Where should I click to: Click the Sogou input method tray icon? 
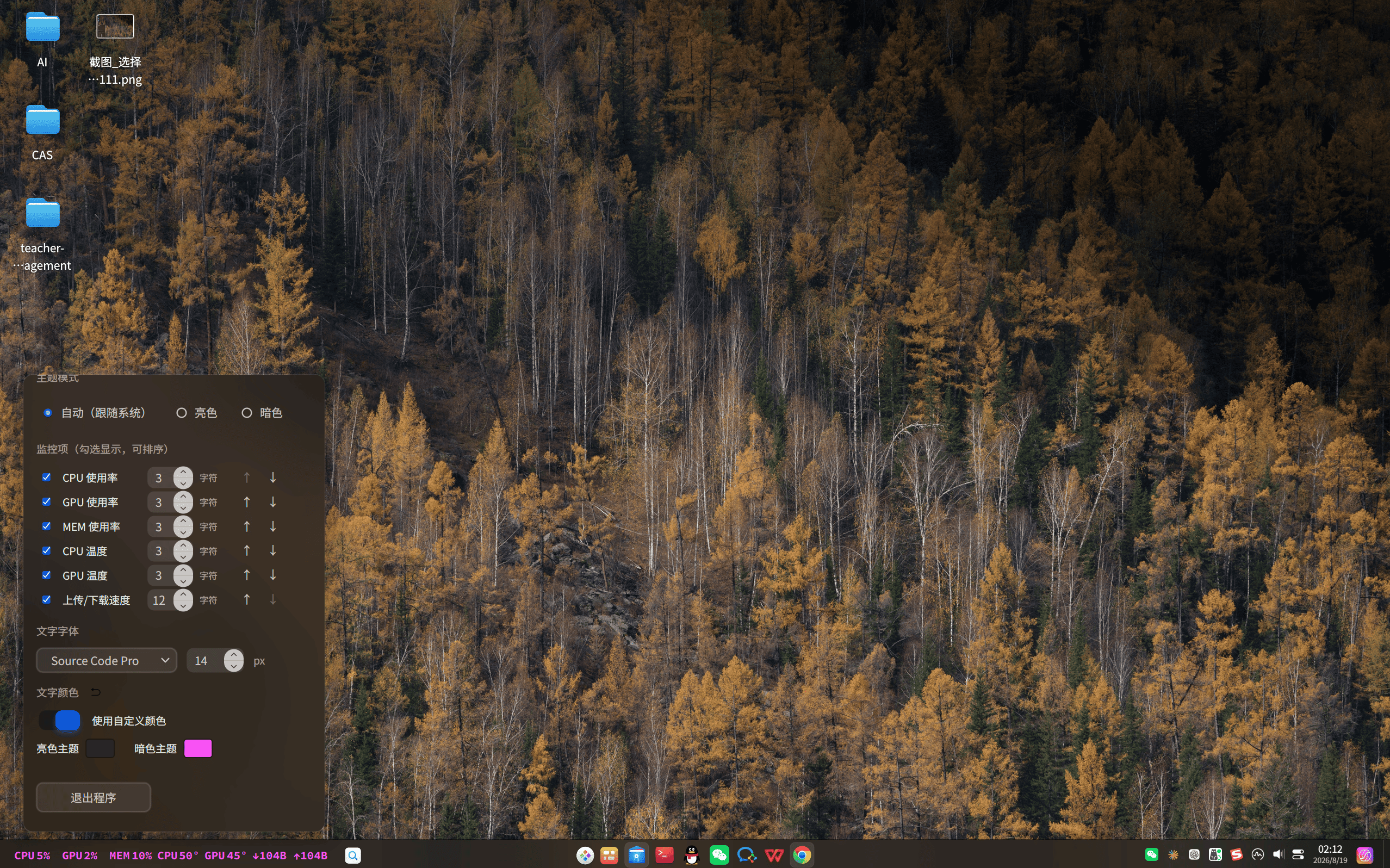pos(1236,855)
